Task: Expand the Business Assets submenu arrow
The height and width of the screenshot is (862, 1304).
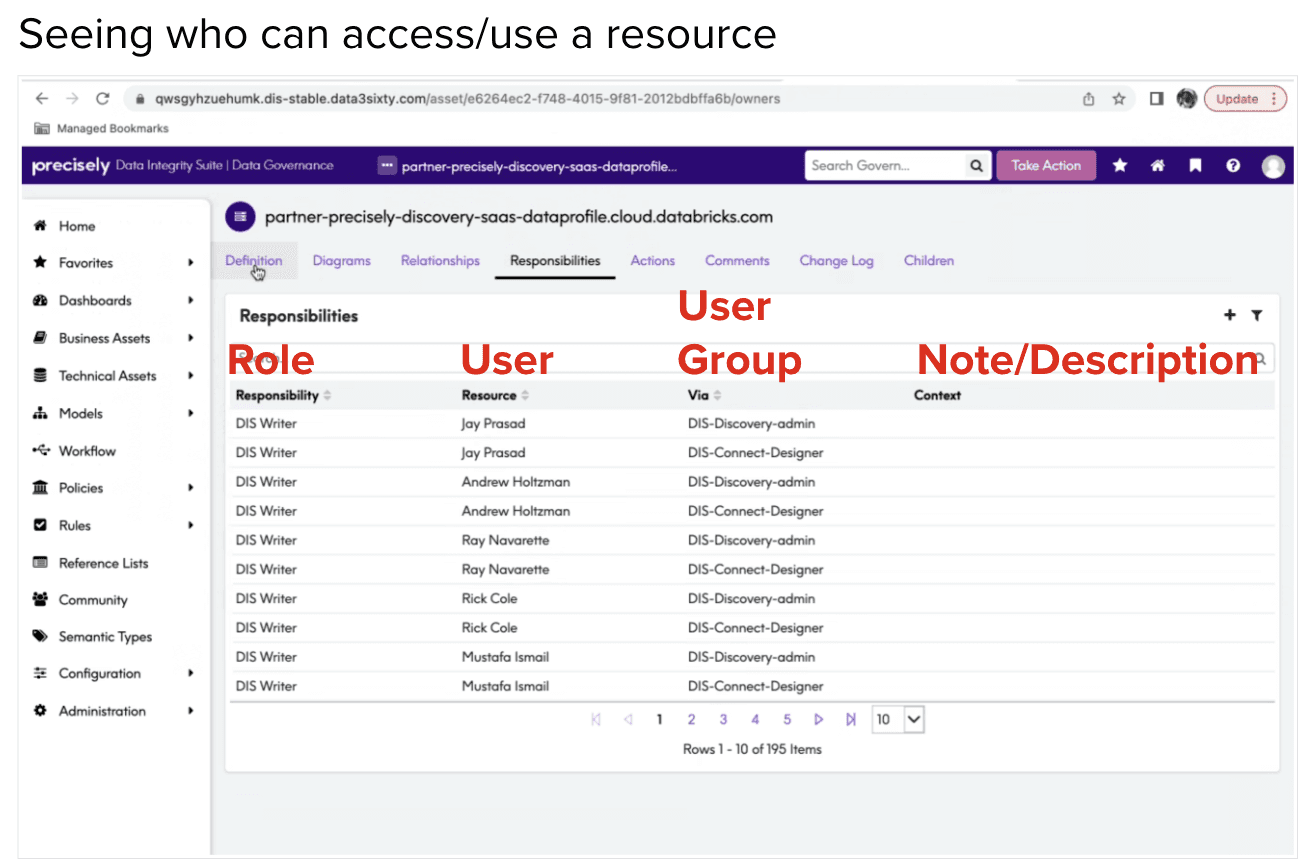Action: click(190, 338)
